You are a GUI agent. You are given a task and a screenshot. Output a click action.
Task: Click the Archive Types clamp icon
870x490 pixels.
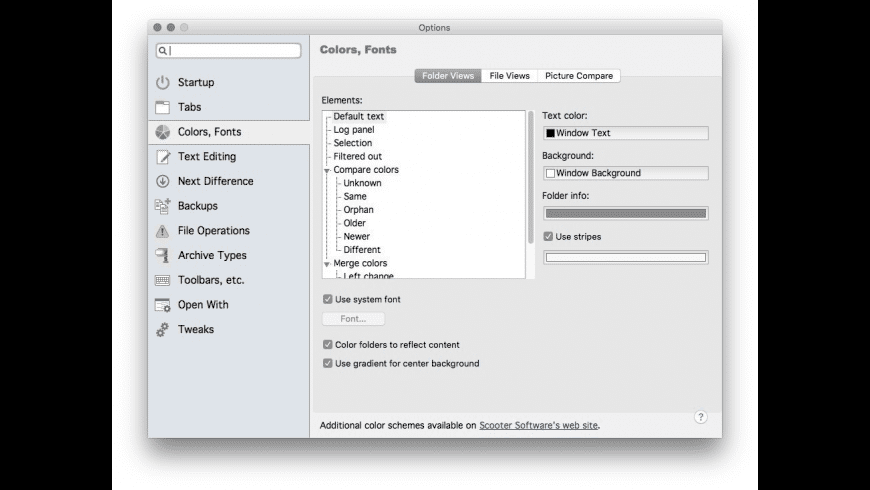point(163,255)
